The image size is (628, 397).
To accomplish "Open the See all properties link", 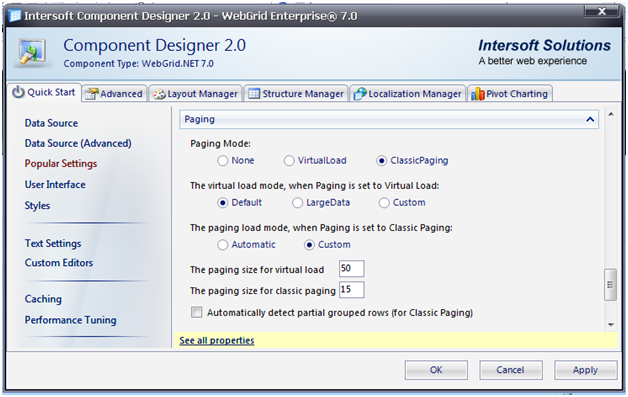I will coord(217,341).
